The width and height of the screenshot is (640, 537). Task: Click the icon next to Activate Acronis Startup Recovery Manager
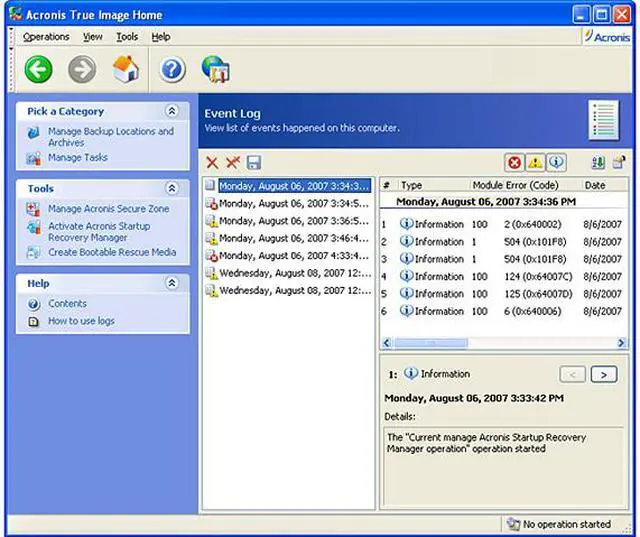(x=33, y=227)
